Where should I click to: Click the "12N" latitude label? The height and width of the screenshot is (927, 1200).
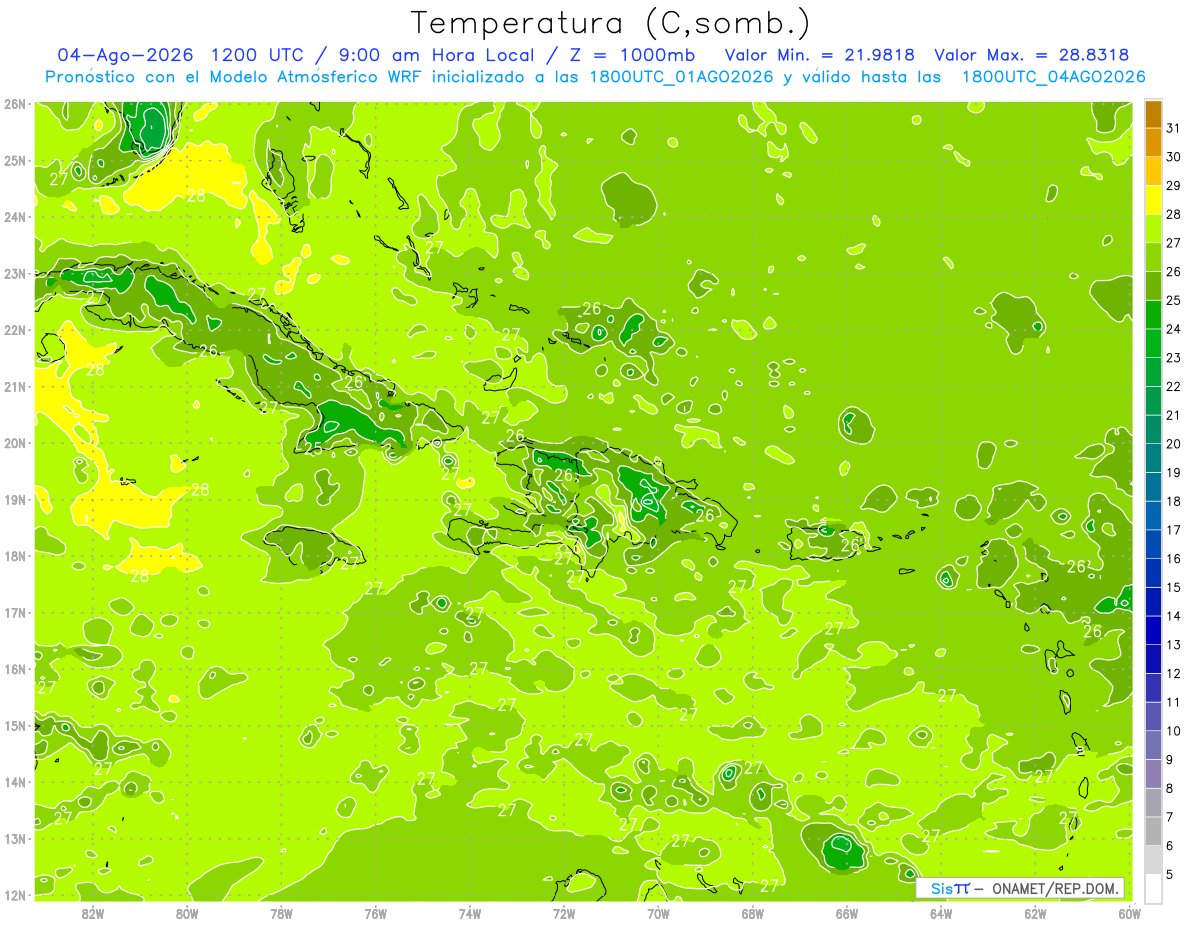15,895
